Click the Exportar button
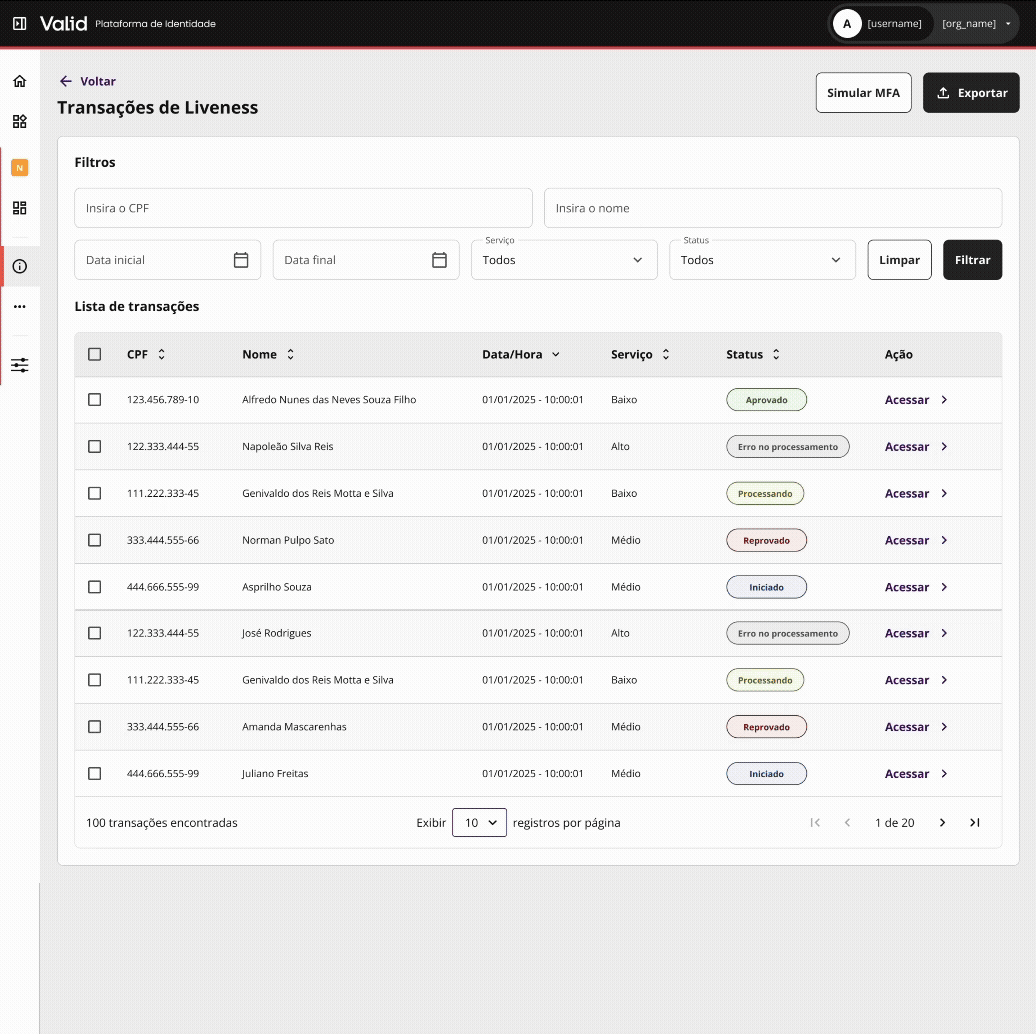Image resolution: width=1036 pixels, height=1034 pixels. coord(970,93)
